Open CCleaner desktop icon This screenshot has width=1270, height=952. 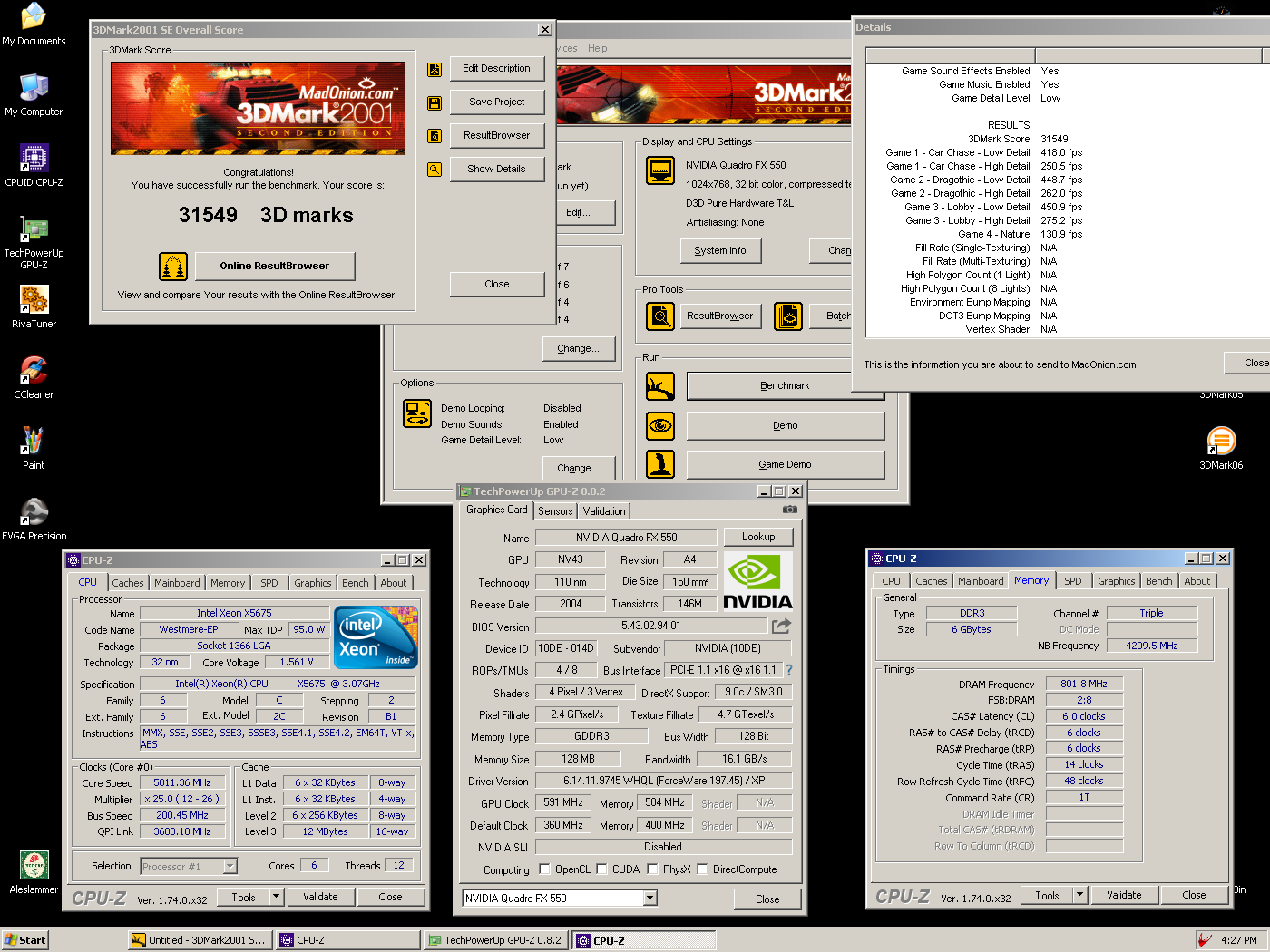tap(34, 378)
